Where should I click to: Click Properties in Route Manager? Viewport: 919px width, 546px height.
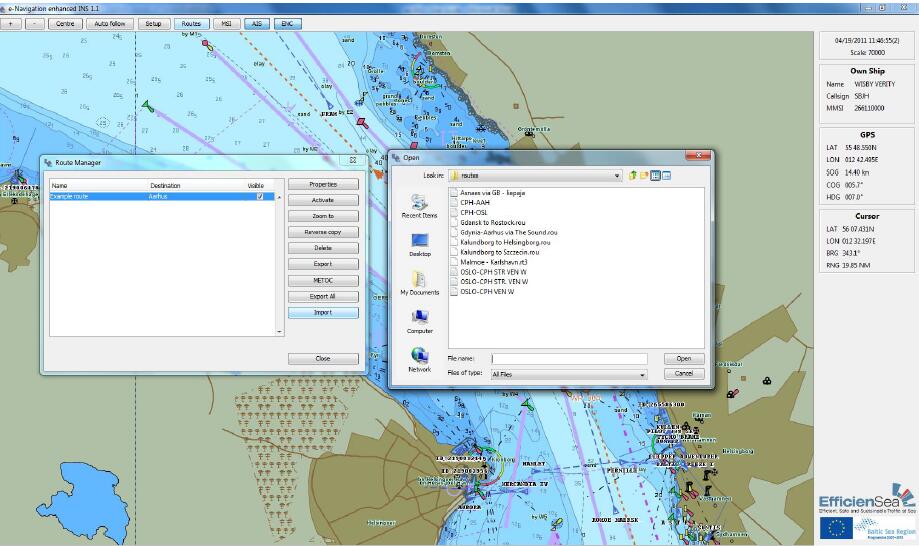coord(323,185)
